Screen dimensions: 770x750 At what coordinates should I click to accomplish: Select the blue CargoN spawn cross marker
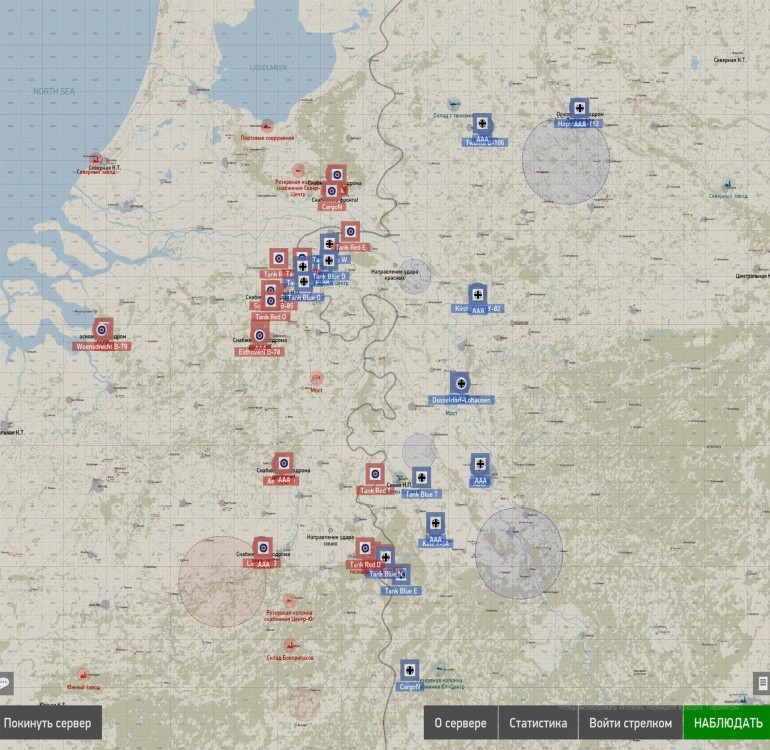click(409, 670)
